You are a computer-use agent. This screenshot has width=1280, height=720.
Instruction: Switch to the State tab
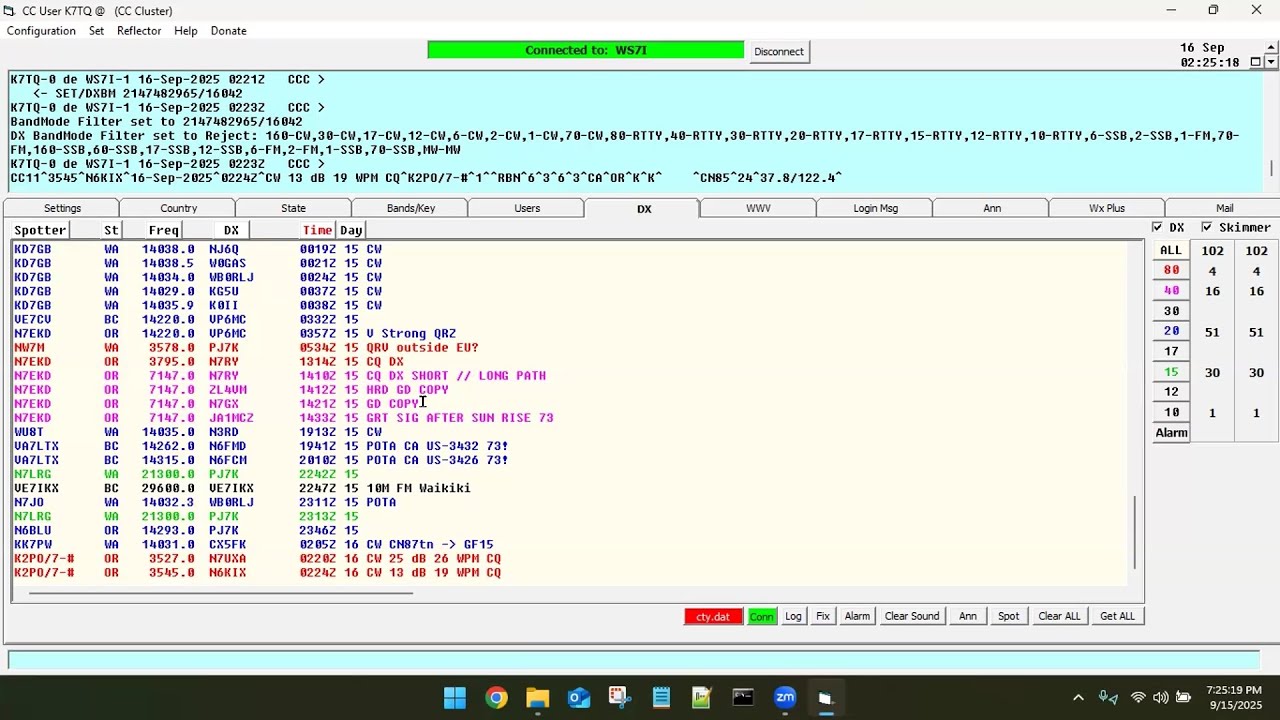(x=293, y=208)
